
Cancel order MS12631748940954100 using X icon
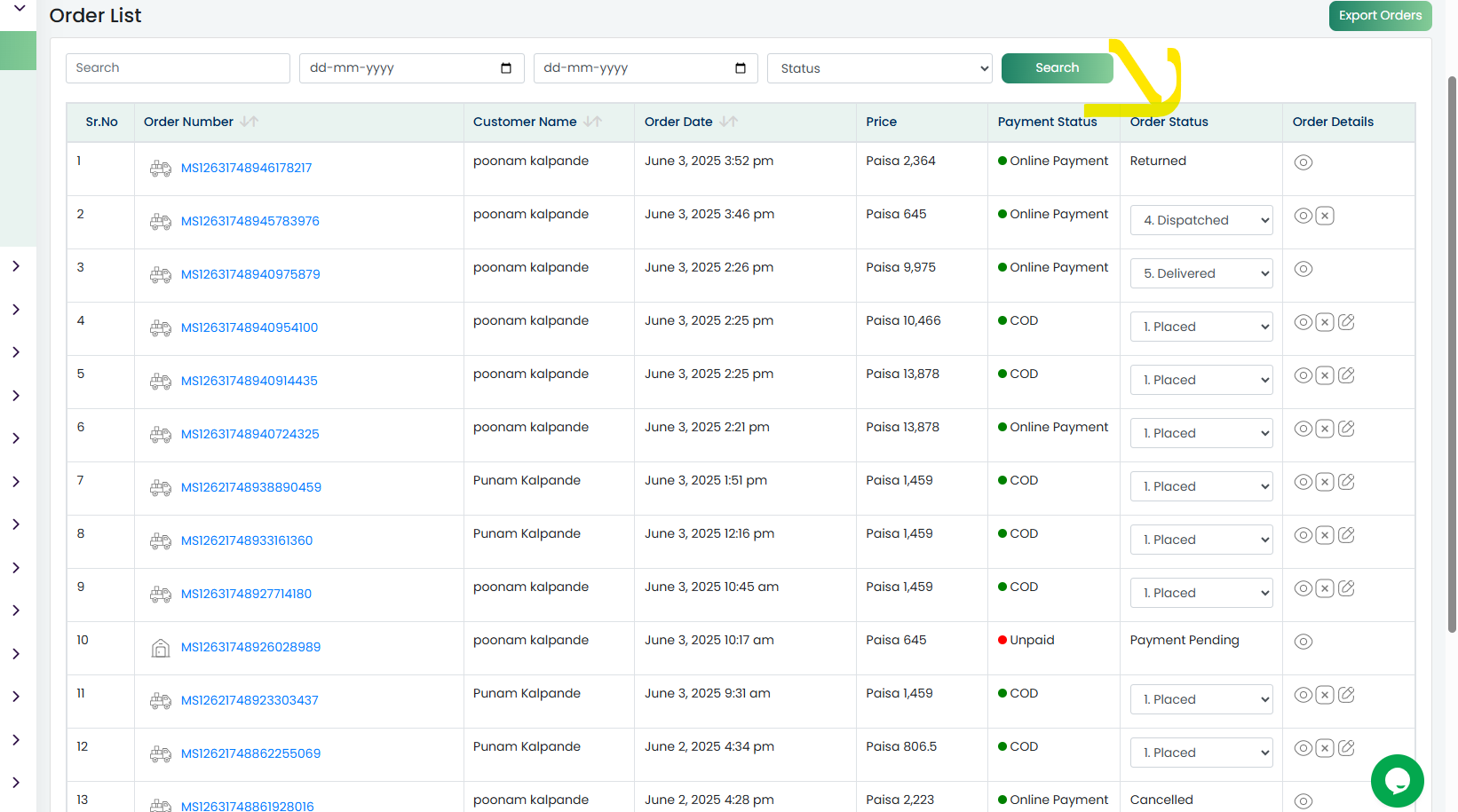[x=1325, y=322]
